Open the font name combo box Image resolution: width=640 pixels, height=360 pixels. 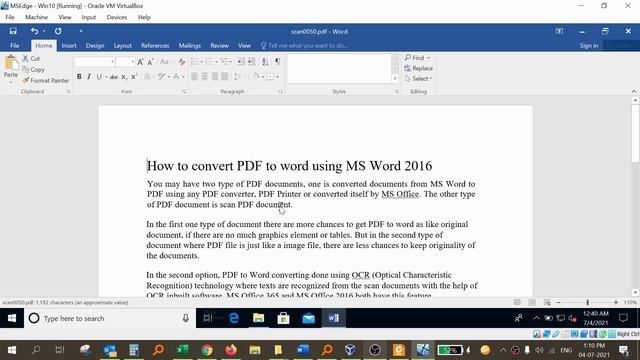(94, 62)
